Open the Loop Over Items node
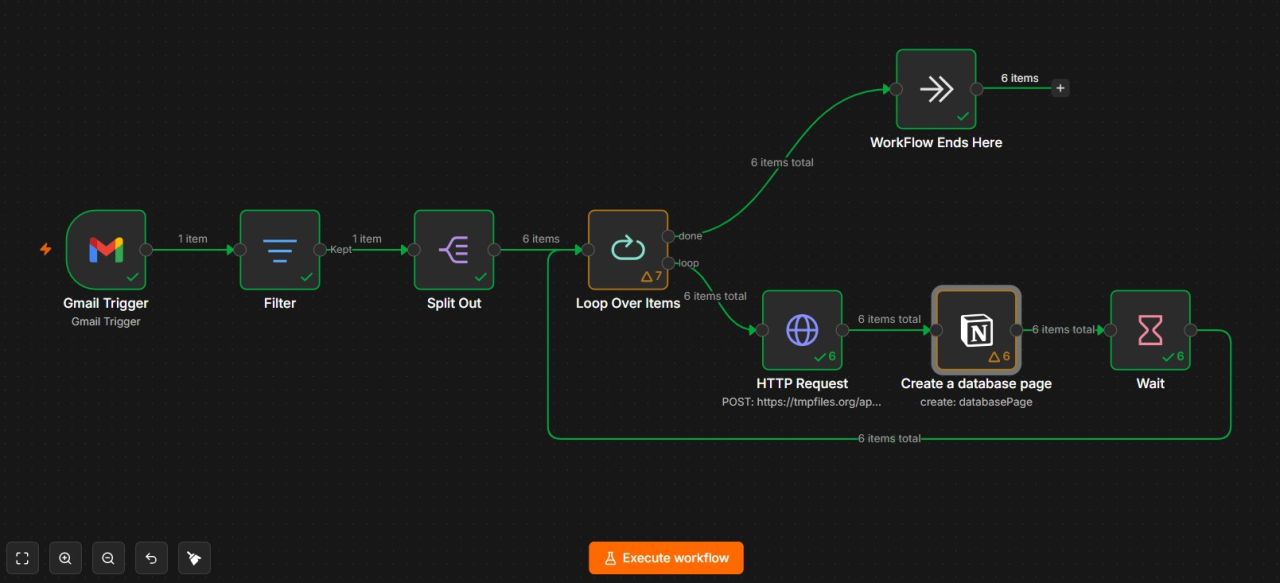Screen dimensions: 1280x583 click(x=628, y=249)
